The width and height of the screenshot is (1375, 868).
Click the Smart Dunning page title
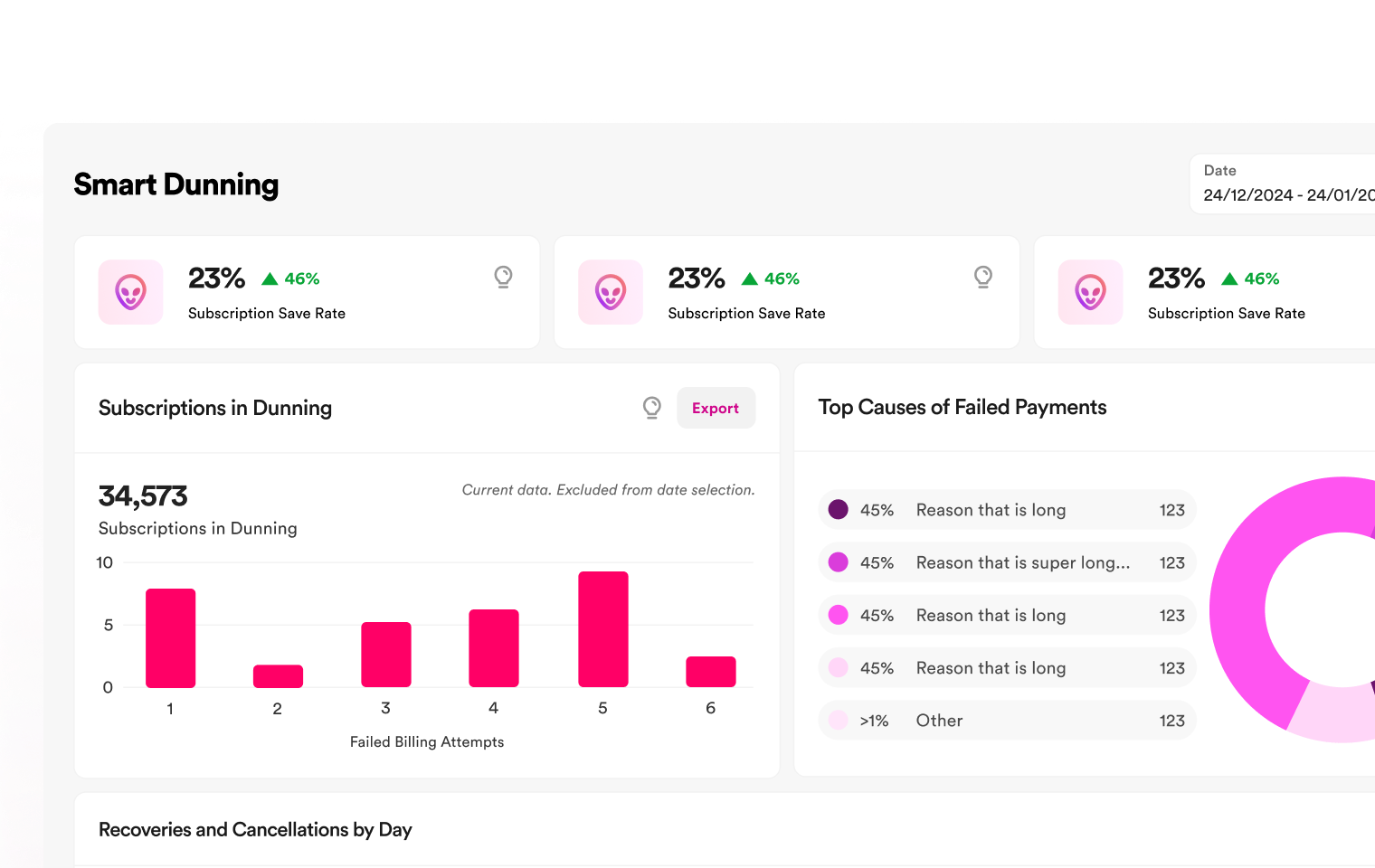coord(176,184)
